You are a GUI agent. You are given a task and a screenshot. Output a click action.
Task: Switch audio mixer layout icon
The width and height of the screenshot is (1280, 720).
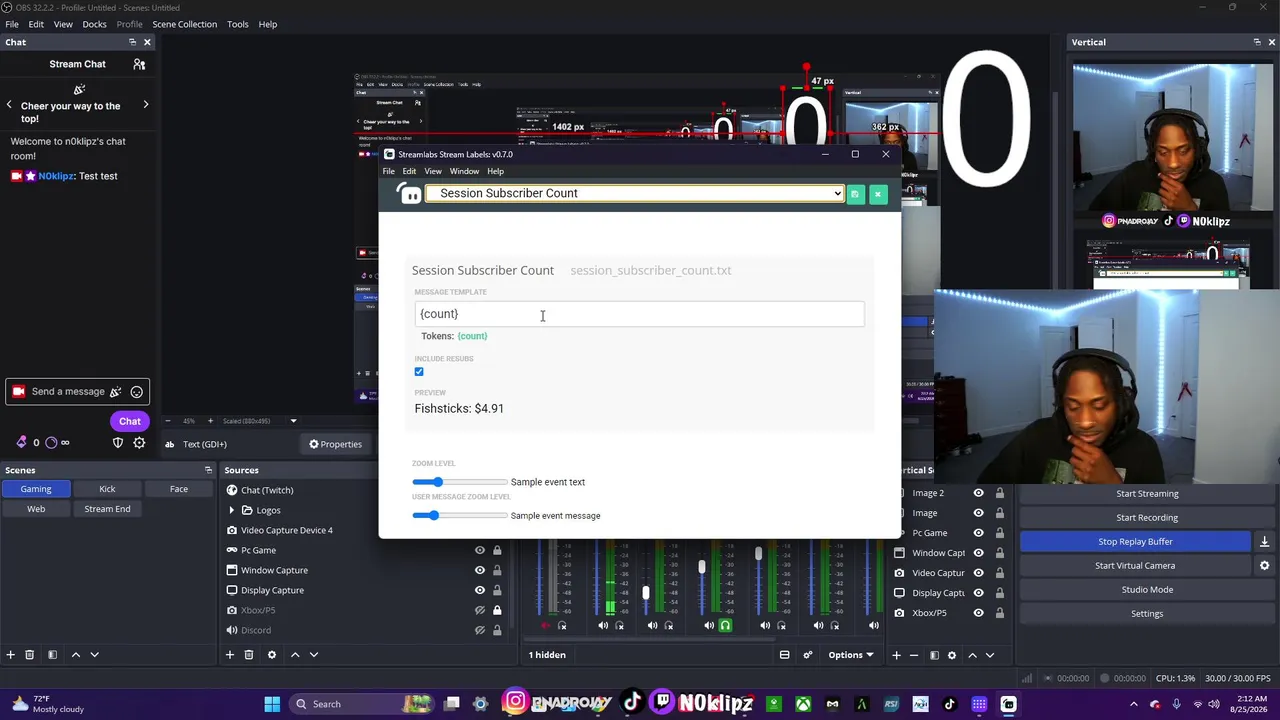pos(784,655)
